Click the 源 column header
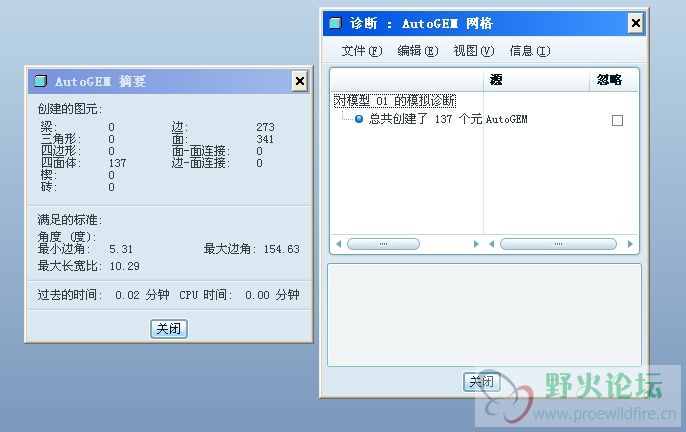Image resolution: width=686 pixels, height=432 pixels. point(536,80)
